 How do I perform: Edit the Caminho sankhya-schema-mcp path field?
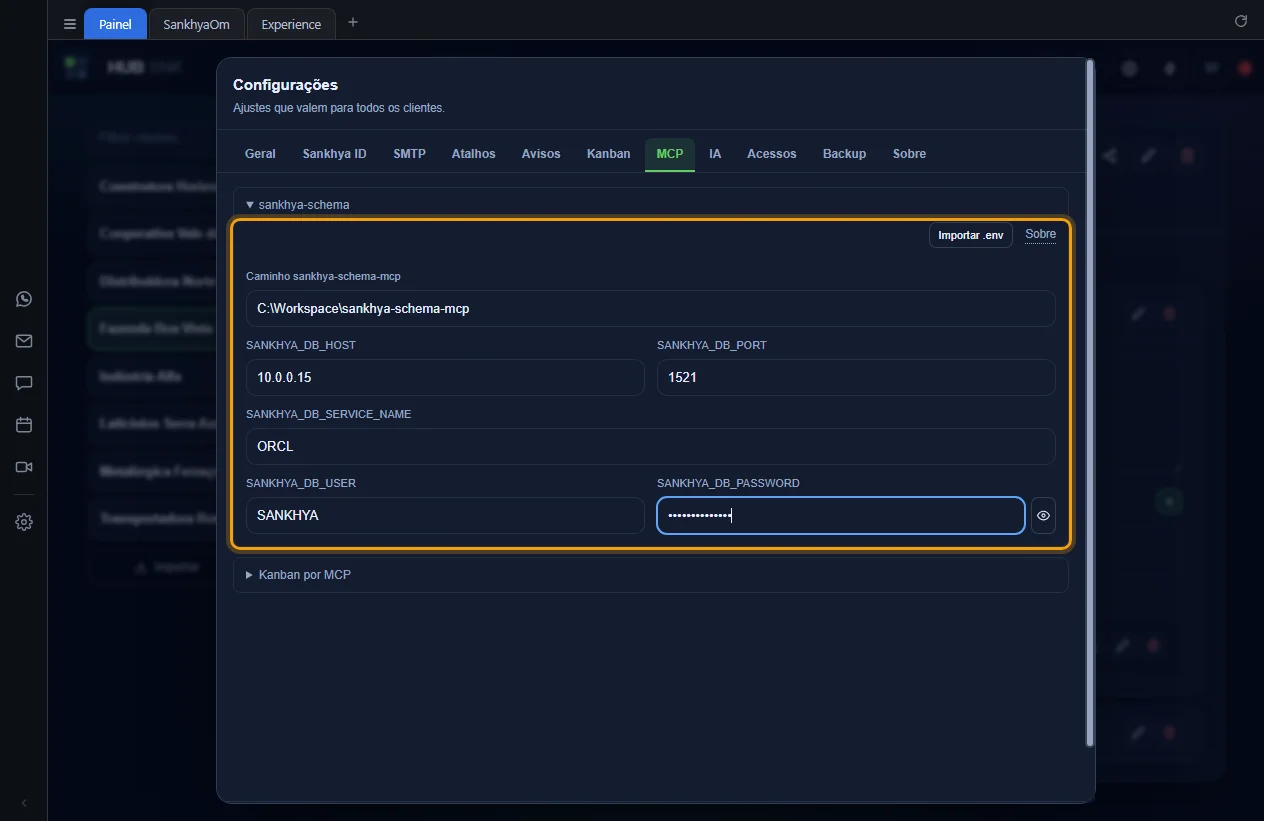[x=651, y=309]
